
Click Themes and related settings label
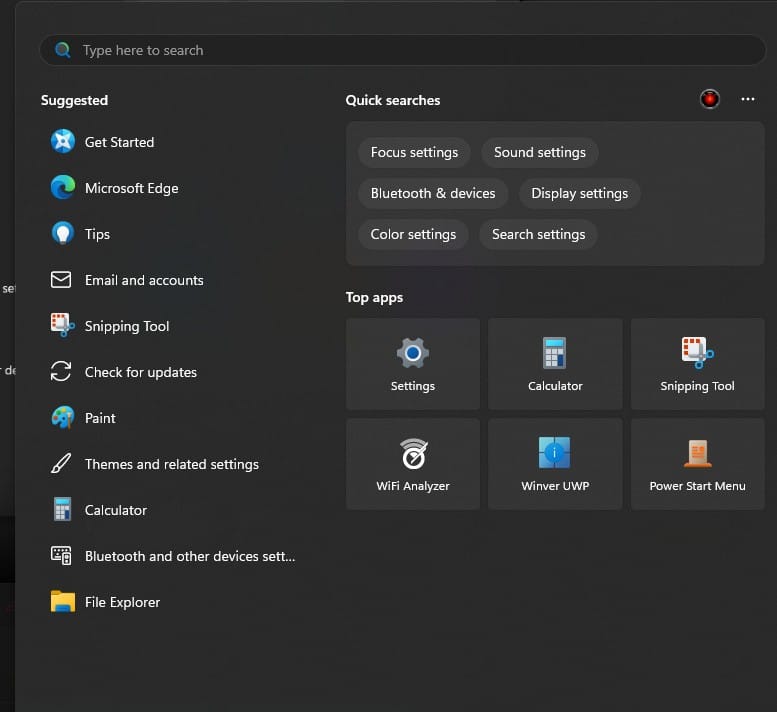171,464
